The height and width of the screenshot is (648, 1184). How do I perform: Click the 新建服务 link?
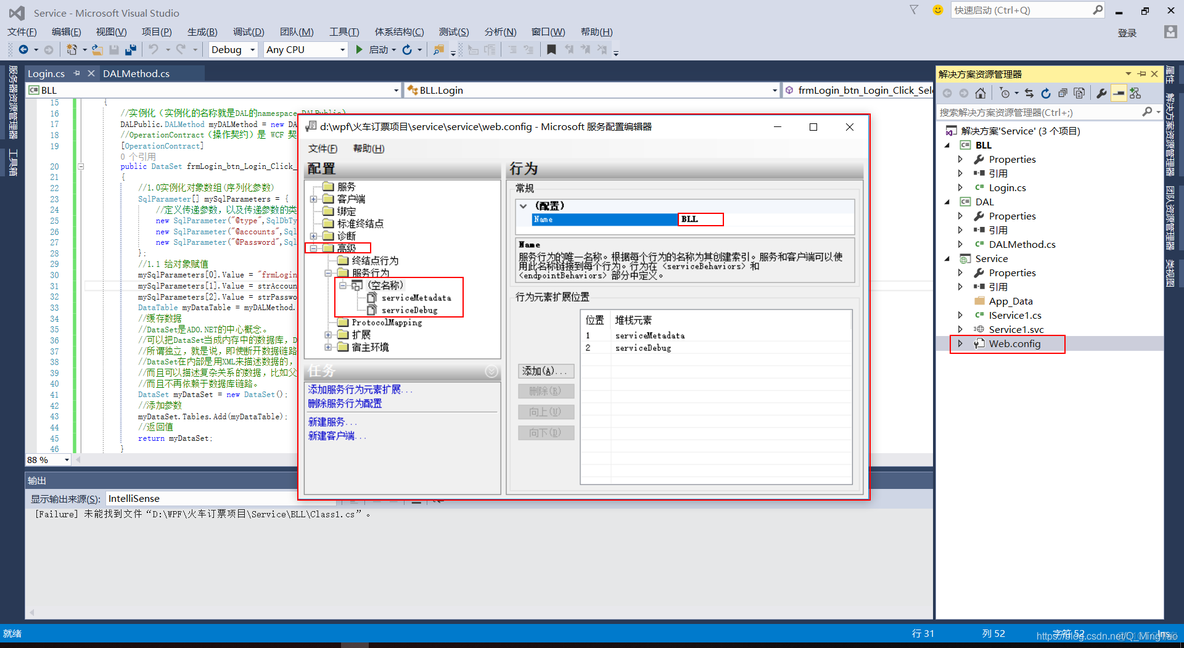[x=331, y=422]
